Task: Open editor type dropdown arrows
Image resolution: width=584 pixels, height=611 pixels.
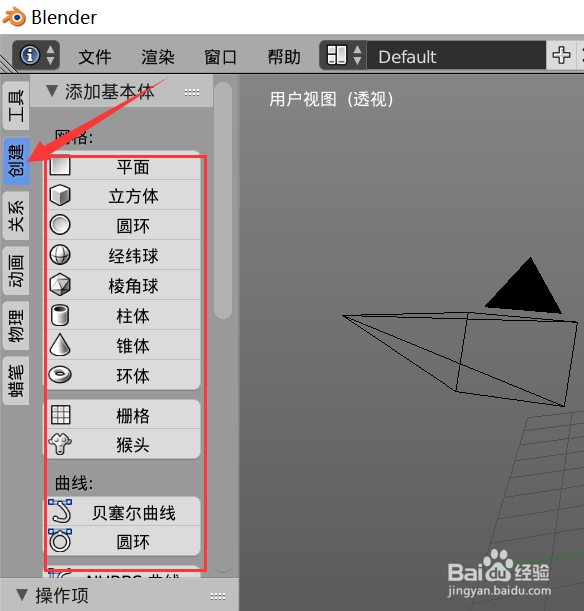Action: coord(50,55)
